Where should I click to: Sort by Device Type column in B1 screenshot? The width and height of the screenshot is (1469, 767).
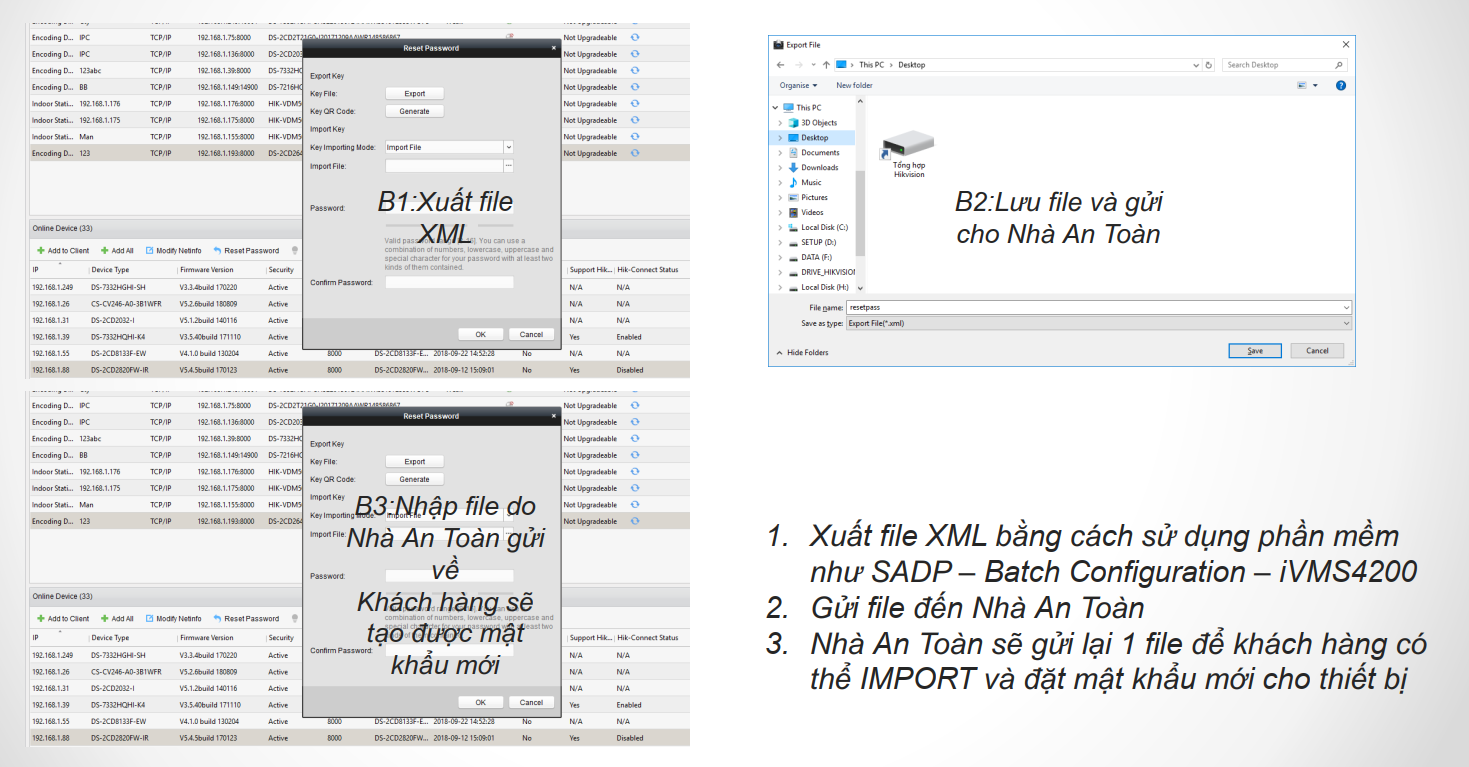[x=110, y=270]
